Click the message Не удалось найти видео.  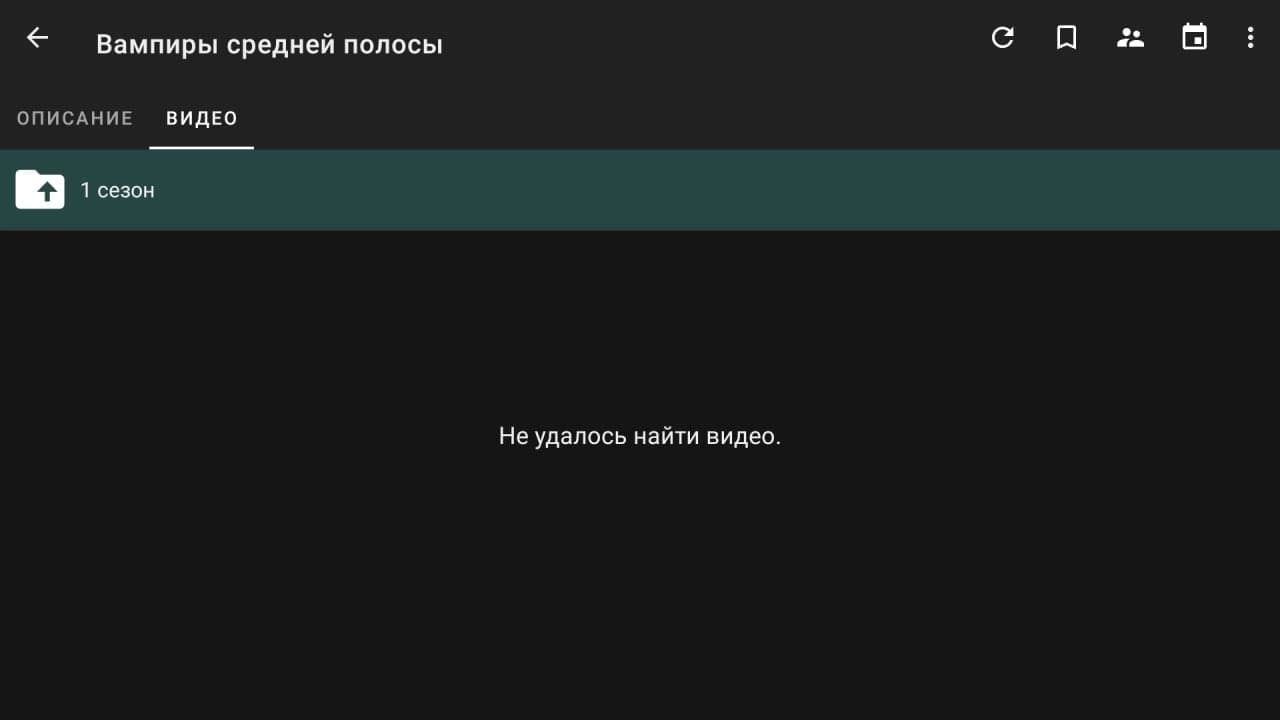click(640, 436)
